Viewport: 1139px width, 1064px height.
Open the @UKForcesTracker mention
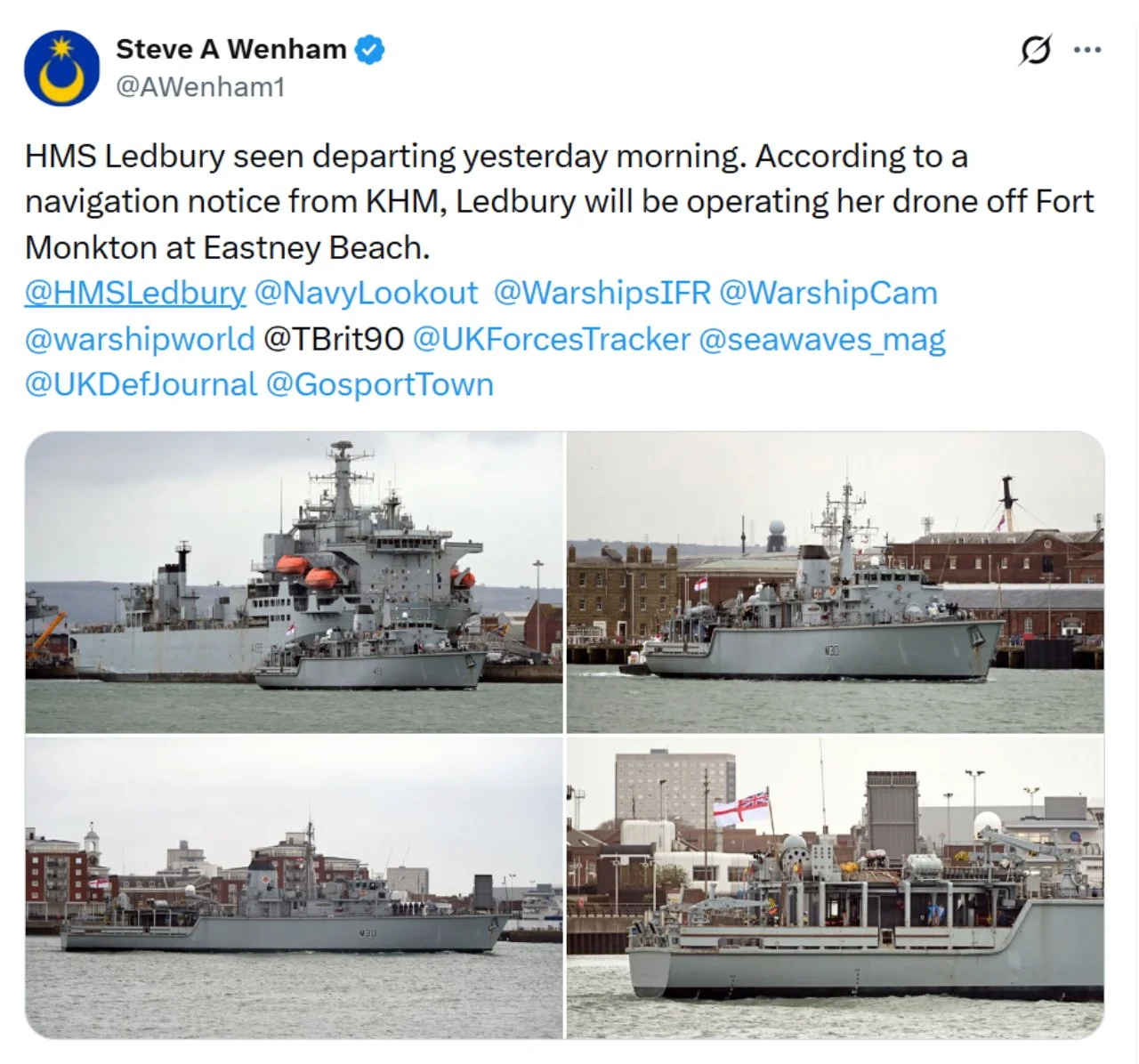click(552, 339)
